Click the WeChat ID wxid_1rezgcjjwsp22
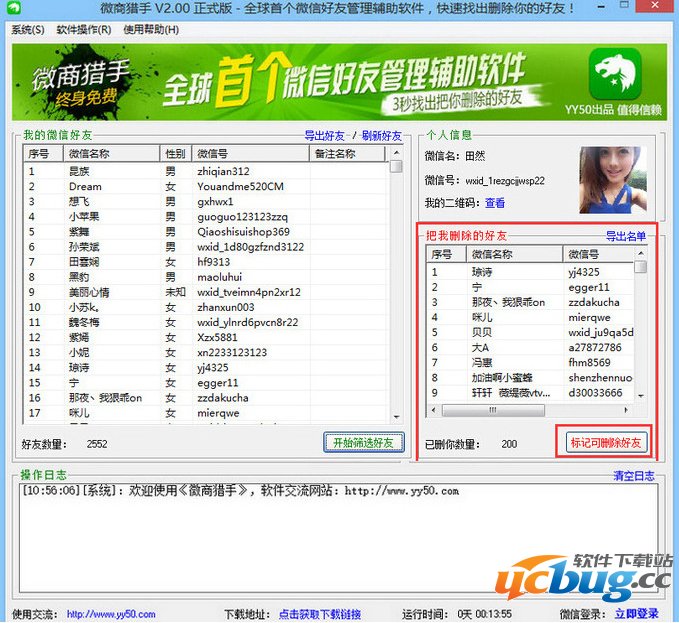Viewport: 679px width, 623px height. tap(505, 181)
